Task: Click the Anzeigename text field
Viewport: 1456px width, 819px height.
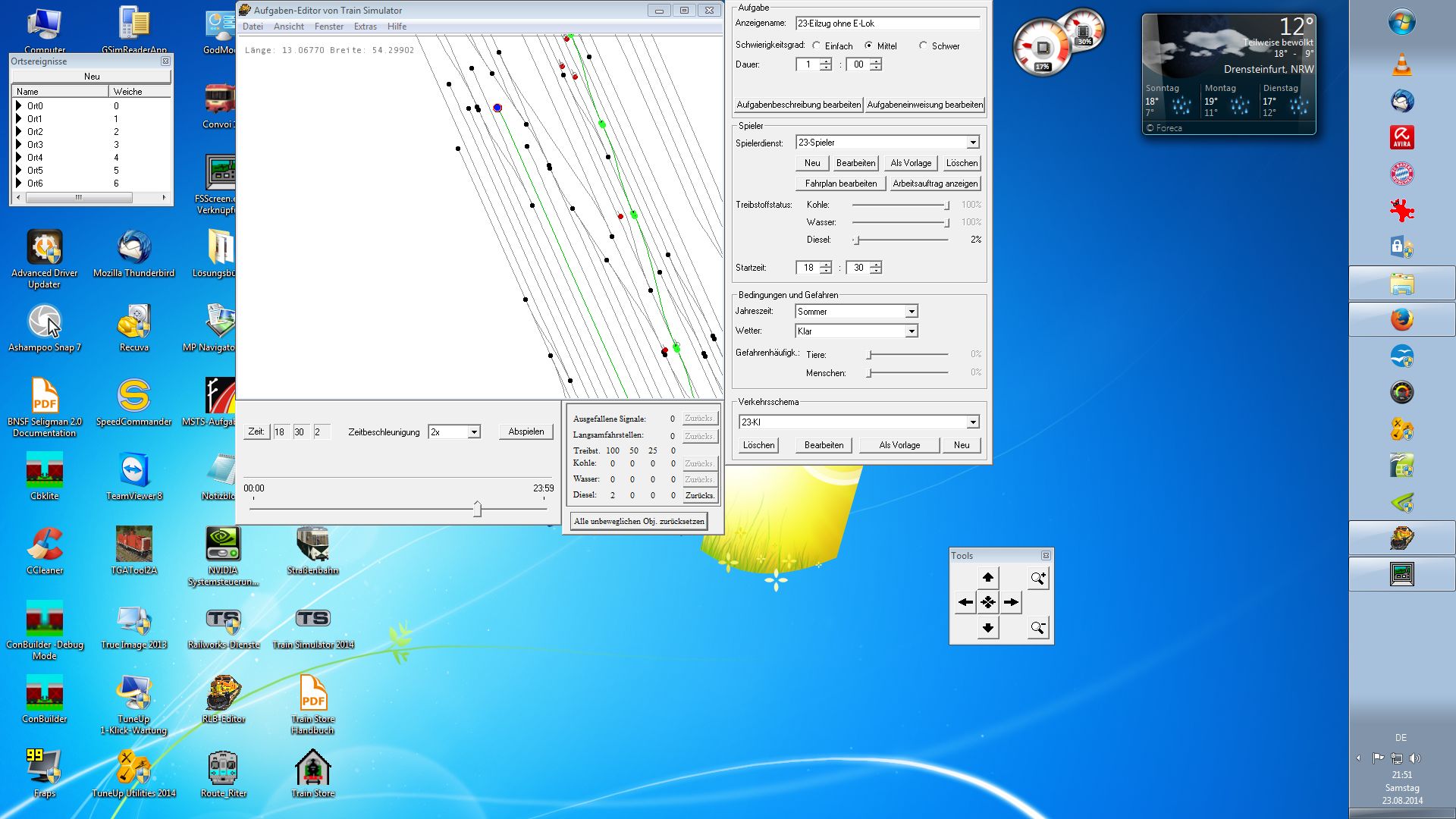Action: coord(886,24)
